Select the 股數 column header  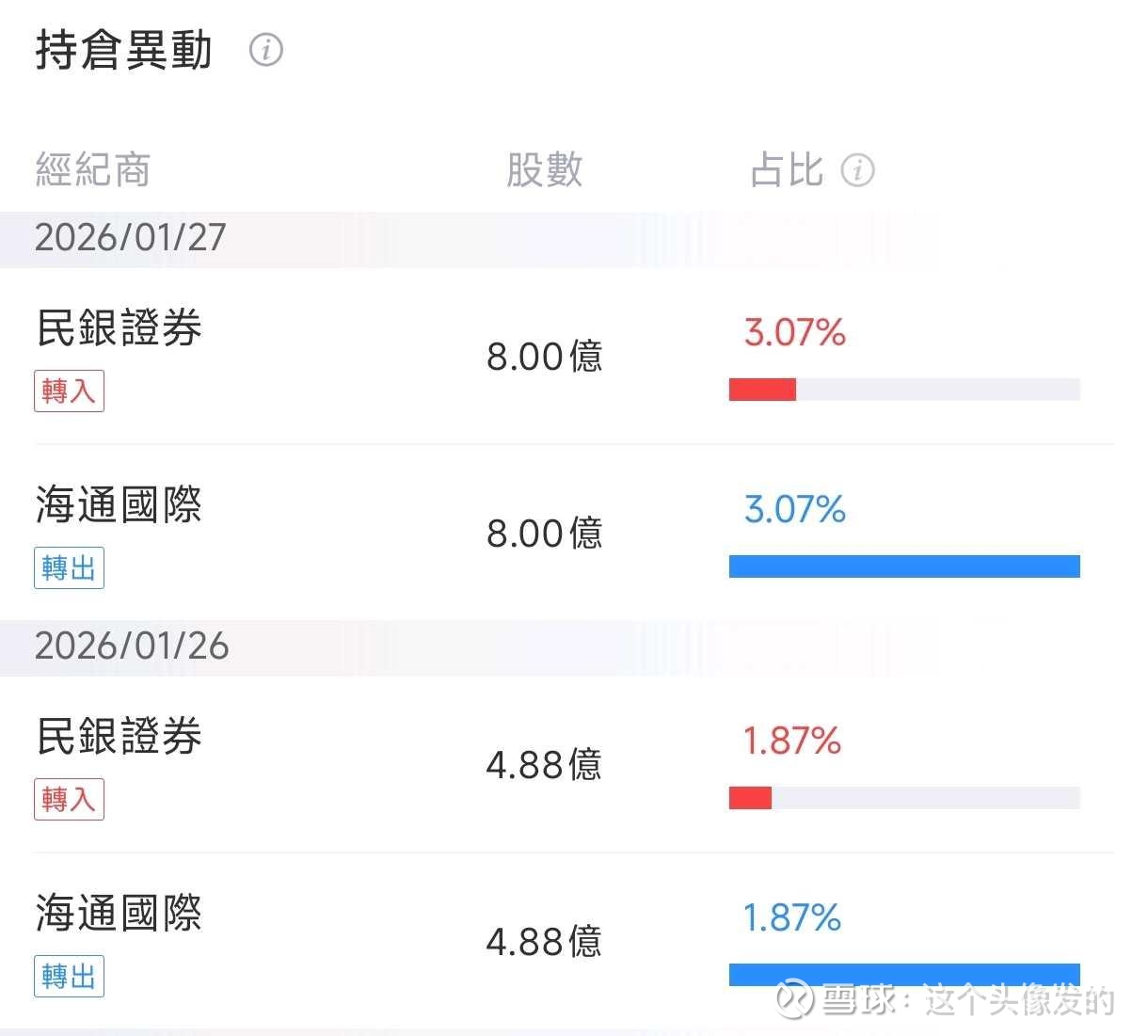coord(544,170)
